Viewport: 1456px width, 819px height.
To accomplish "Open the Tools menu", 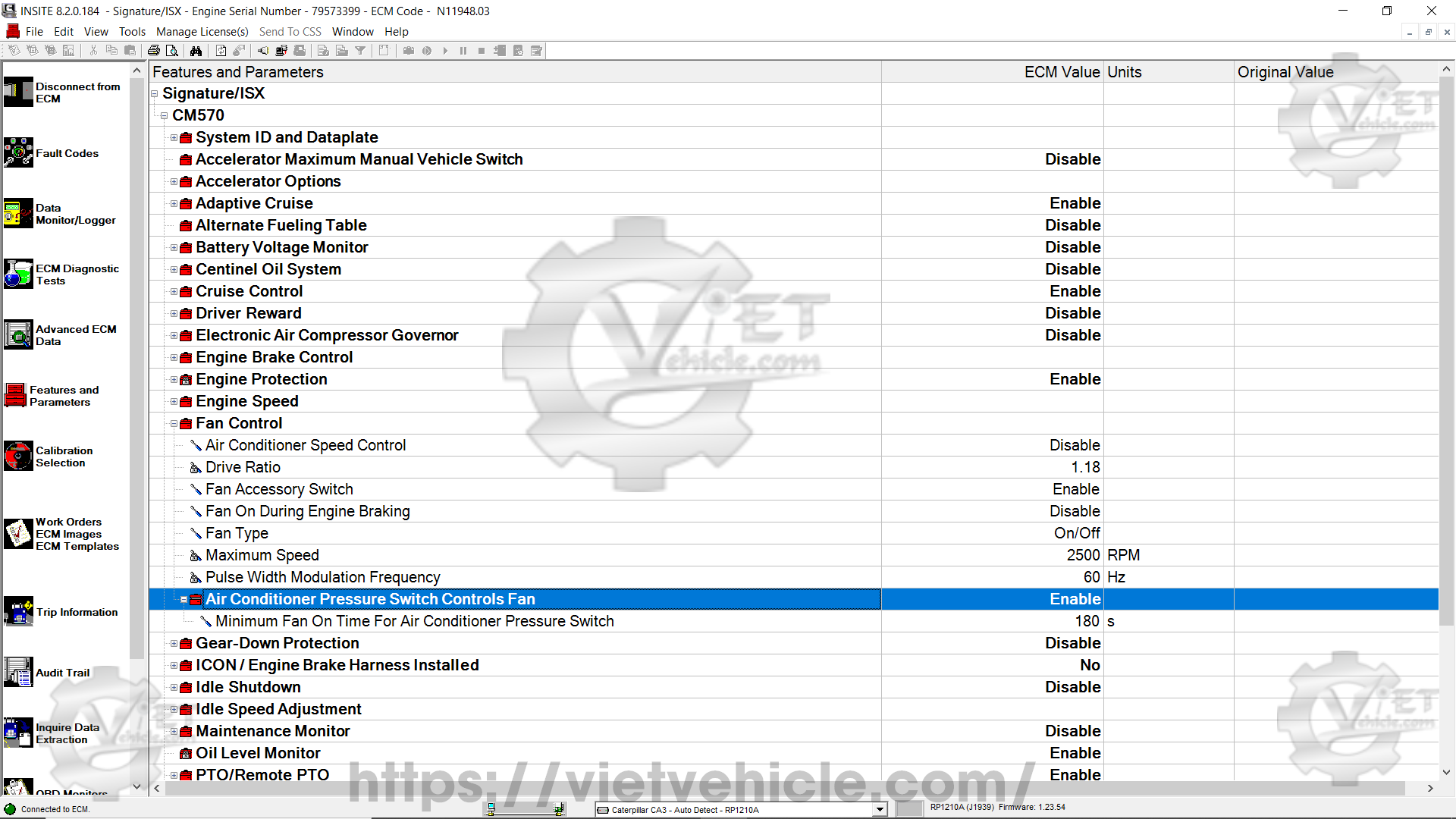I will tap(132, 32).
